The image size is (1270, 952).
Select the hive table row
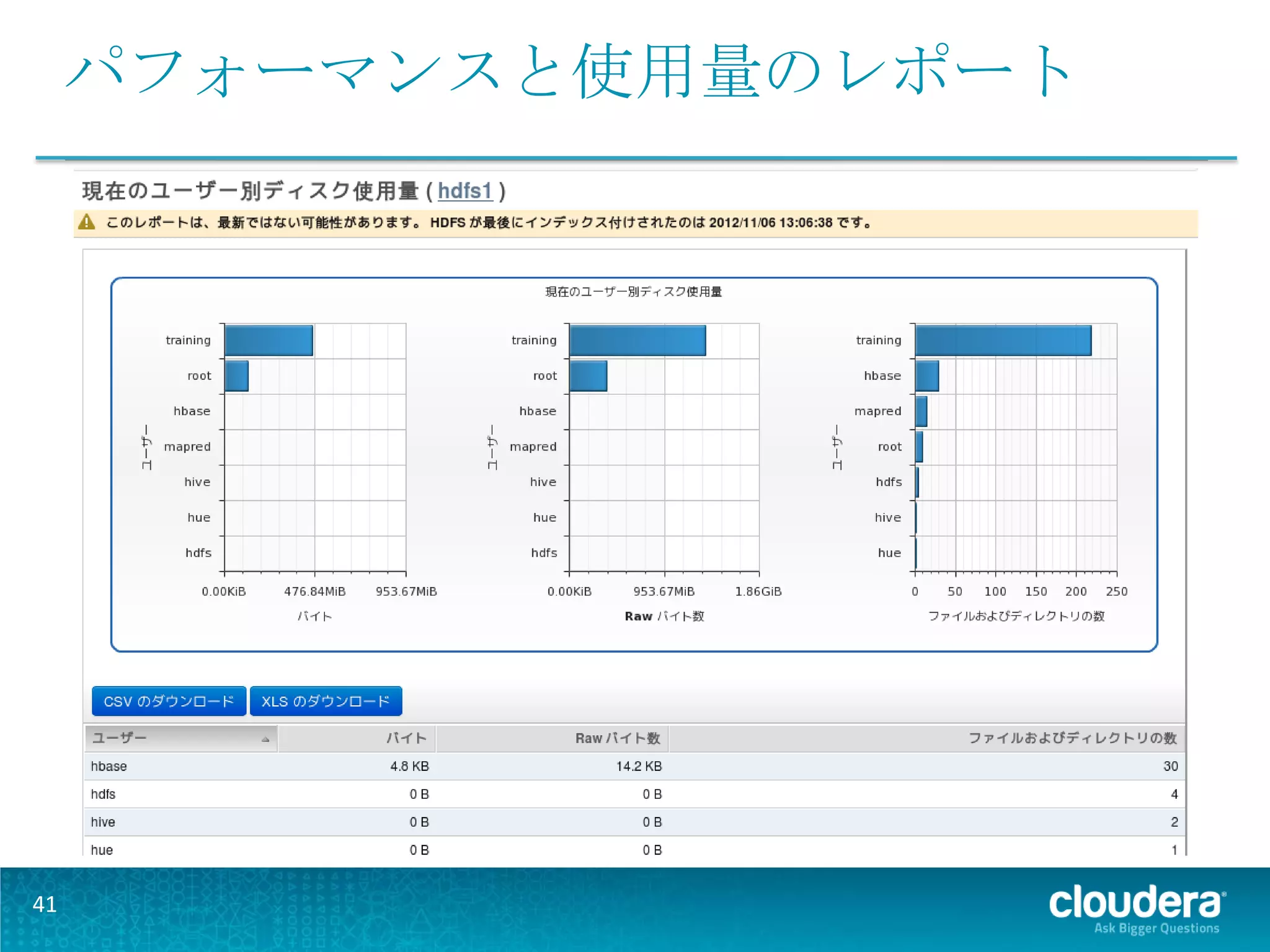click(634, 822)
